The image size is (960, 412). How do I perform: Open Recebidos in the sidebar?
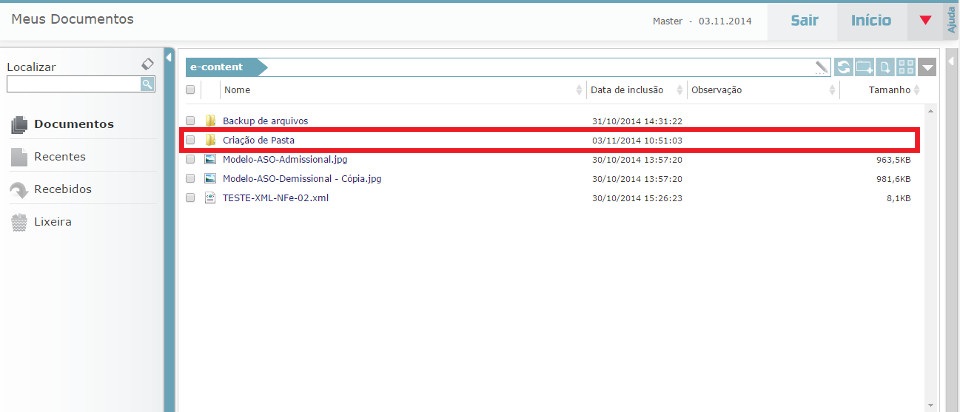coord(62,189)
